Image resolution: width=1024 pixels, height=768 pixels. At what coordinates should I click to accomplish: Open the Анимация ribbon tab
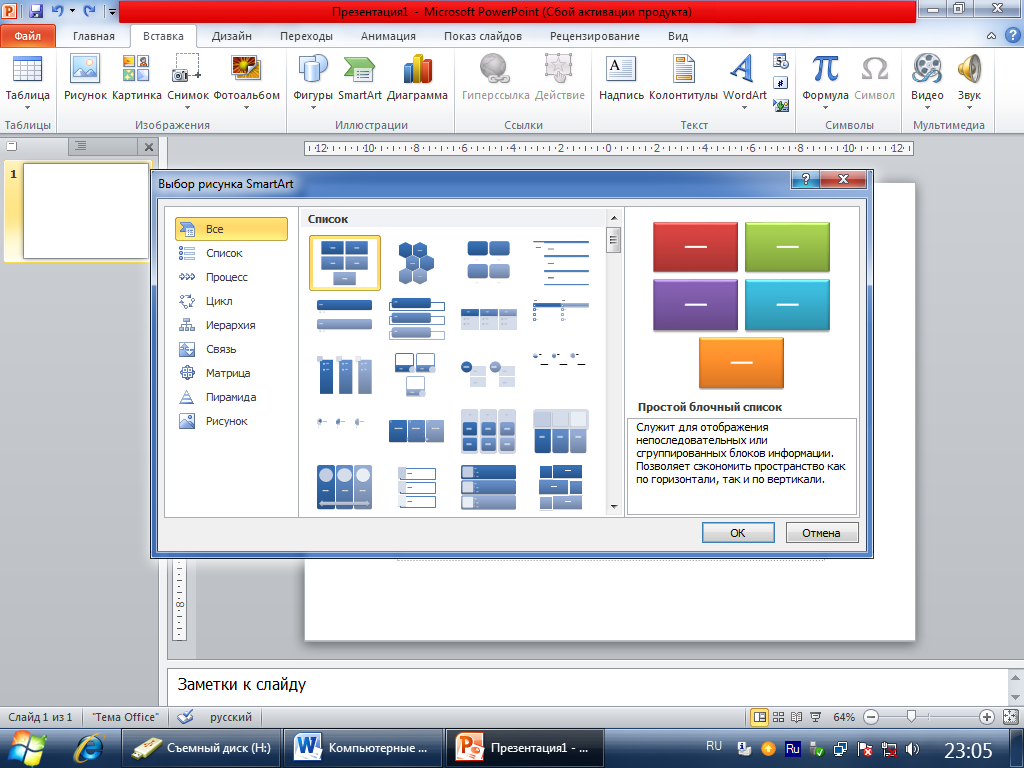click(388, 36)
